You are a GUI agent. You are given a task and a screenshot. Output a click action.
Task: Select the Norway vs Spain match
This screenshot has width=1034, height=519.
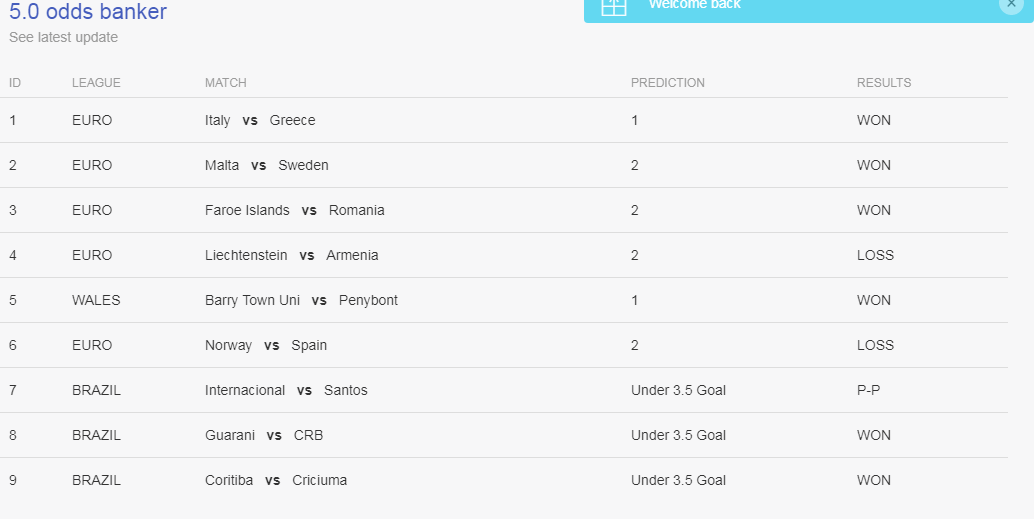(265, 345)
